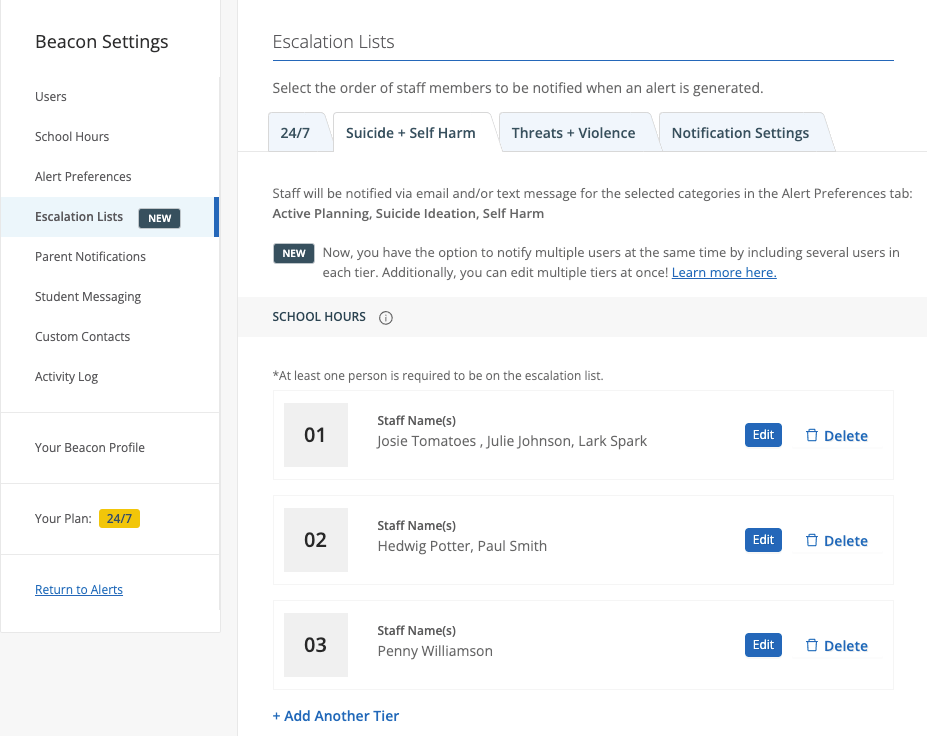The width and height of the screenshot is (927, 736).
Task: Click the 24/7 plan badge
Action: (119, 518)
